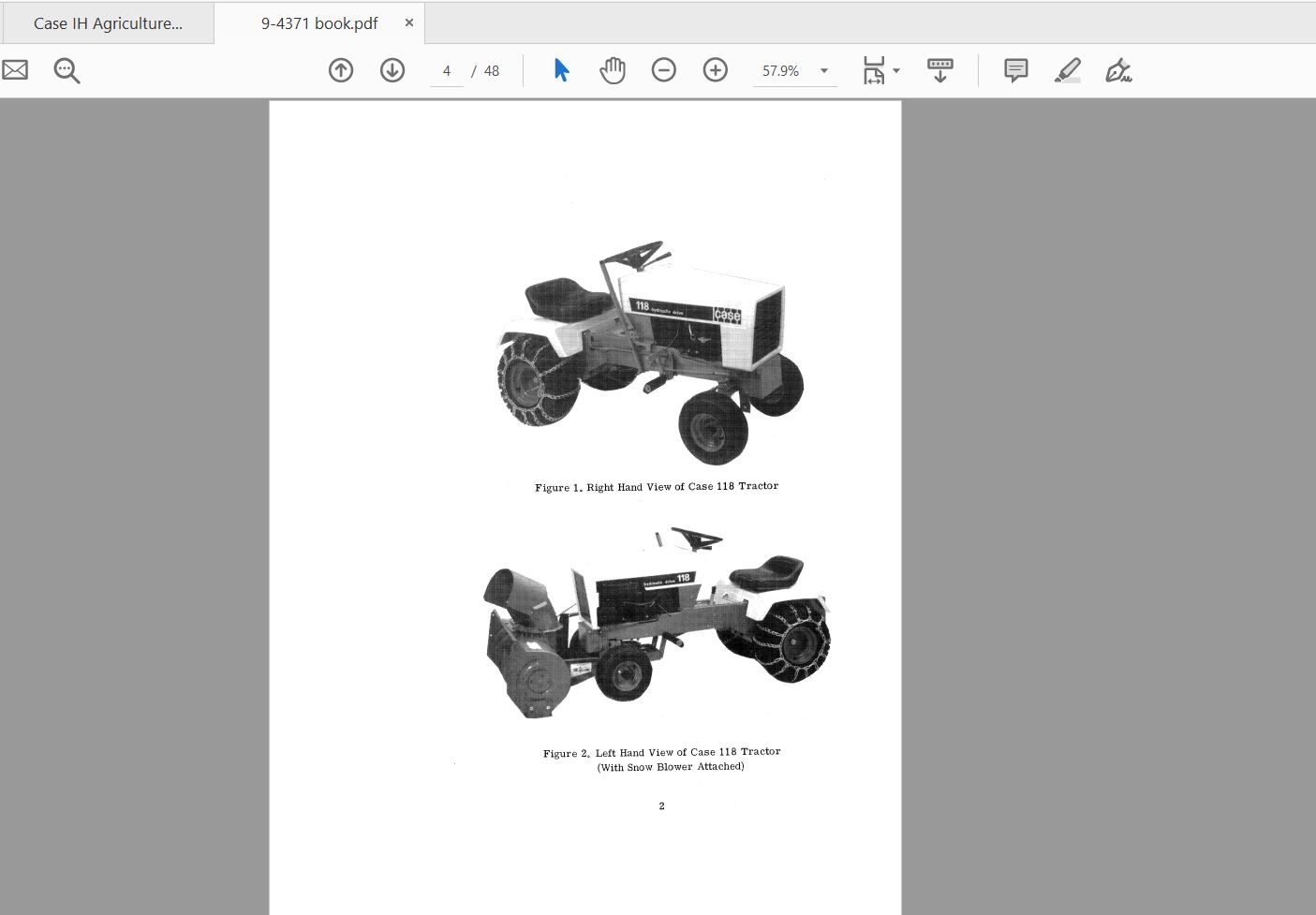
Task: Click the page number input field
Action: (x=447, y=70)
